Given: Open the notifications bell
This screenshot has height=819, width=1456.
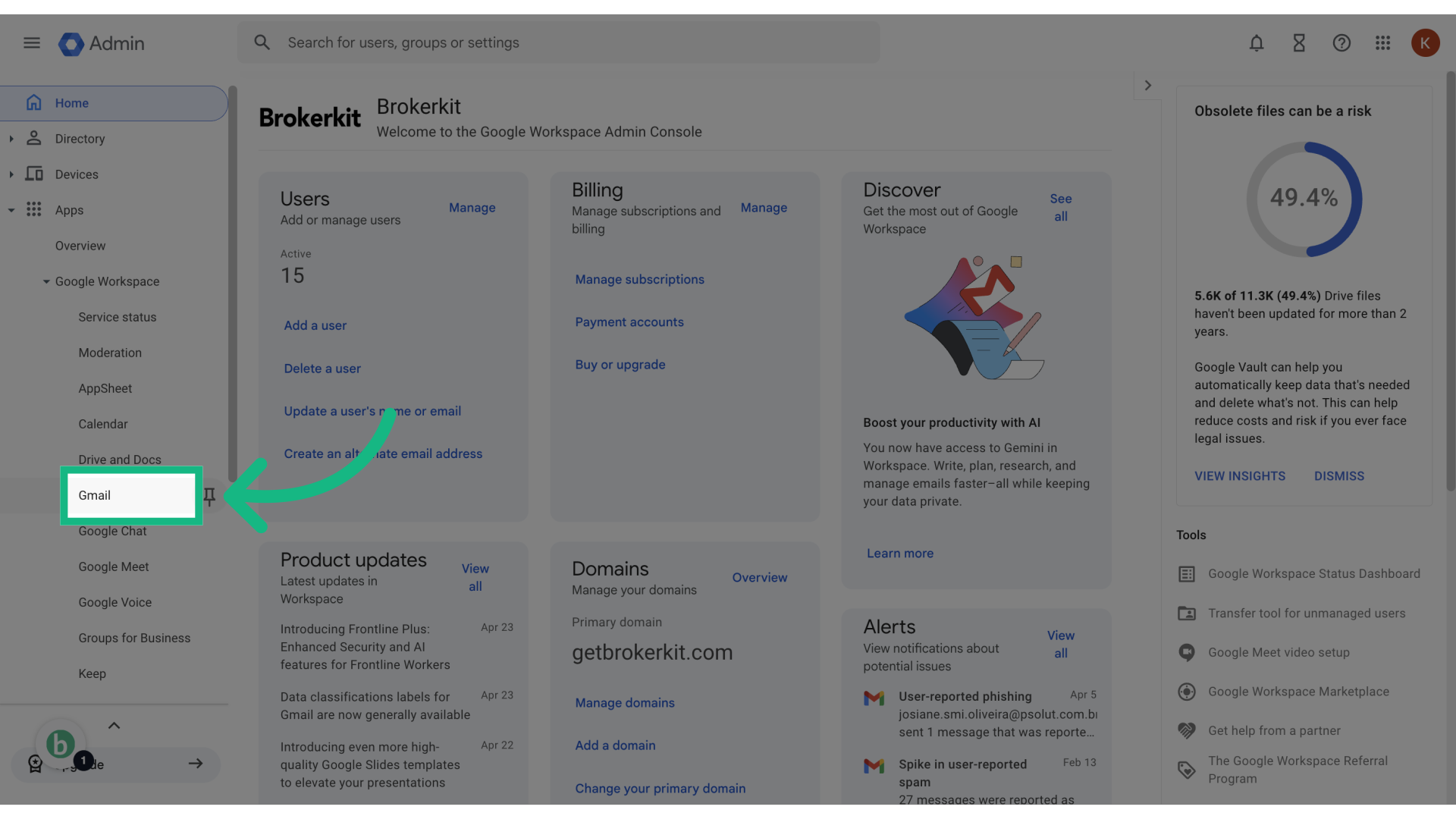Looking at the screenshot, I should click(1257, 43).
